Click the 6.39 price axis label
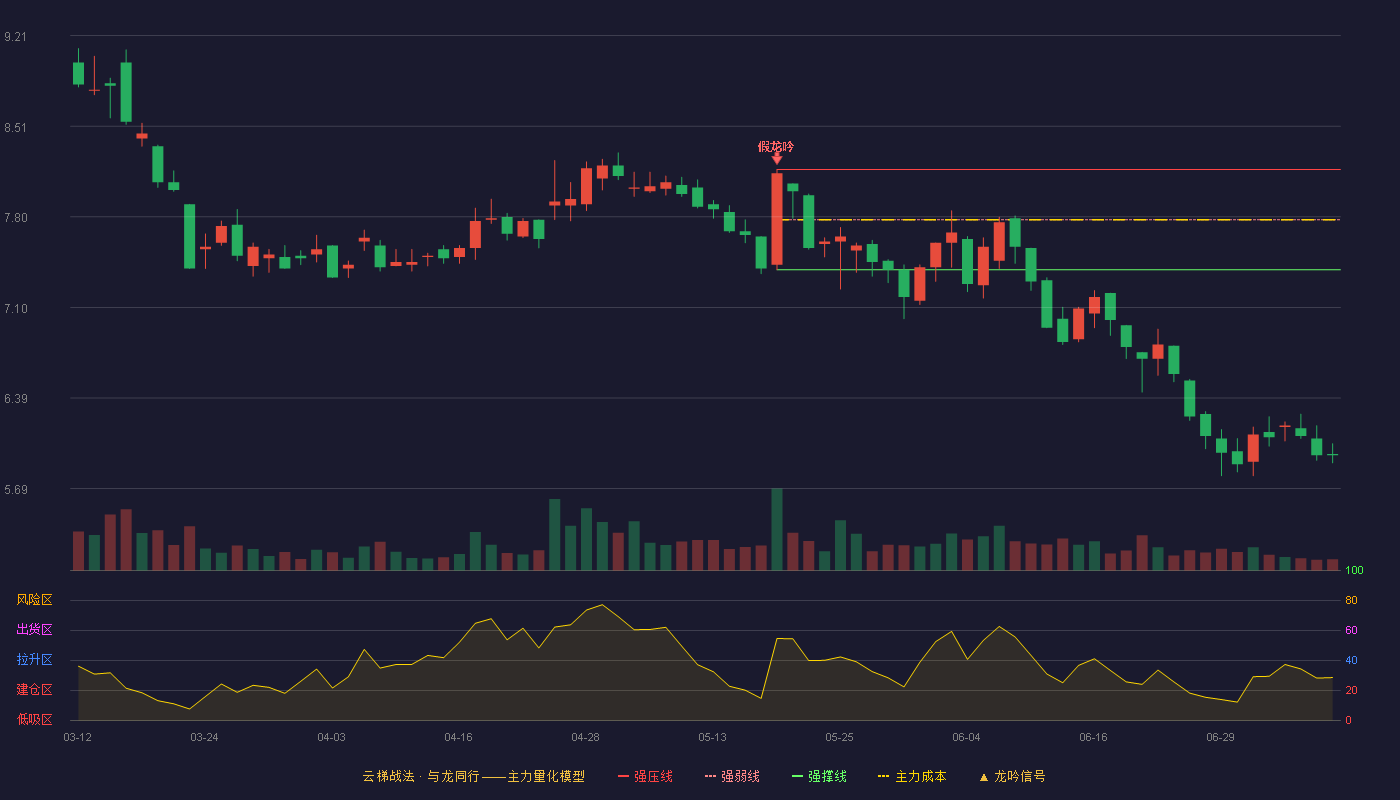Viewport: 1400px width, 800px height. [15, 398]
